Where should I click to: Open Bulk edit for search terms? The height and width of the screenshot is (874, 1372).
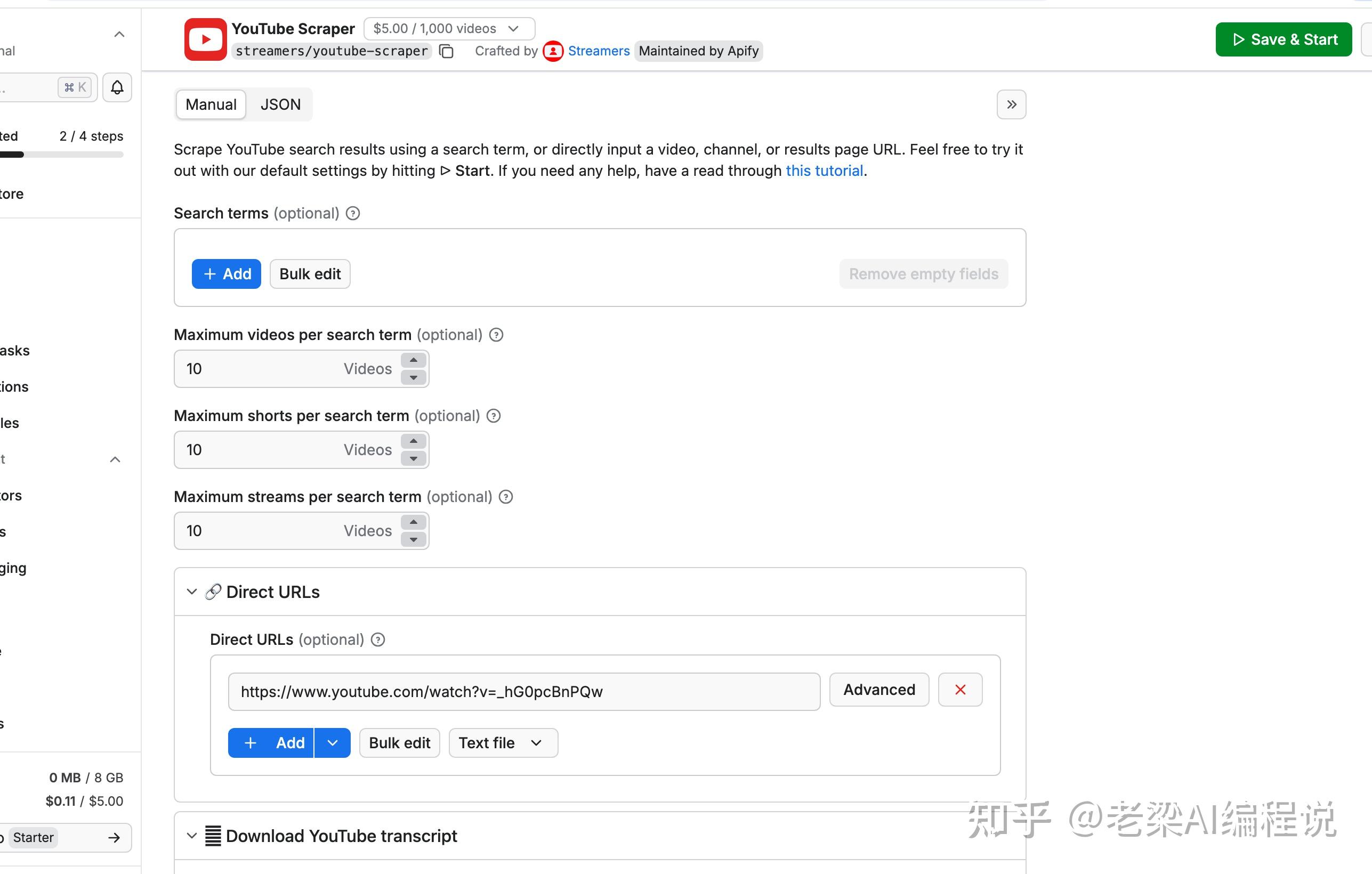click(x=310, y=274)
